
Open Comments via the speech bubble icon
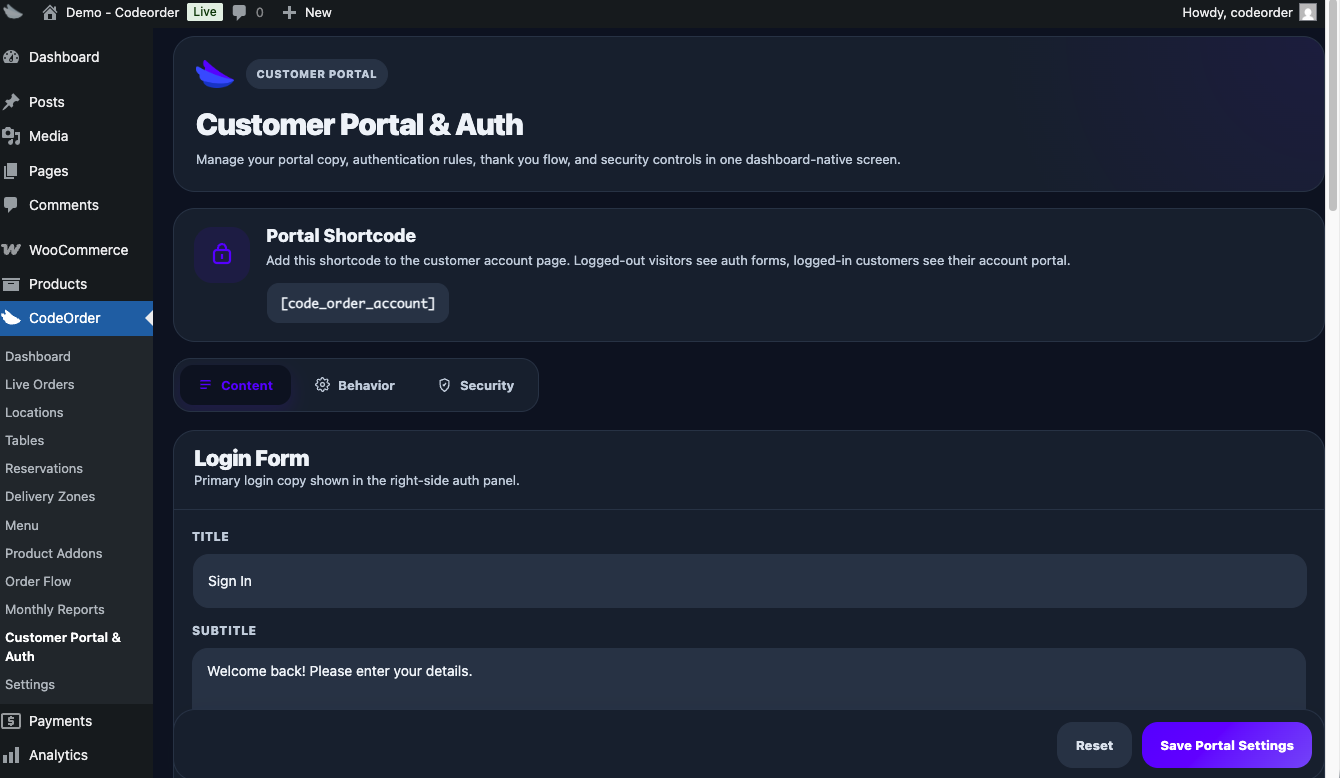[x=15, y=204]
